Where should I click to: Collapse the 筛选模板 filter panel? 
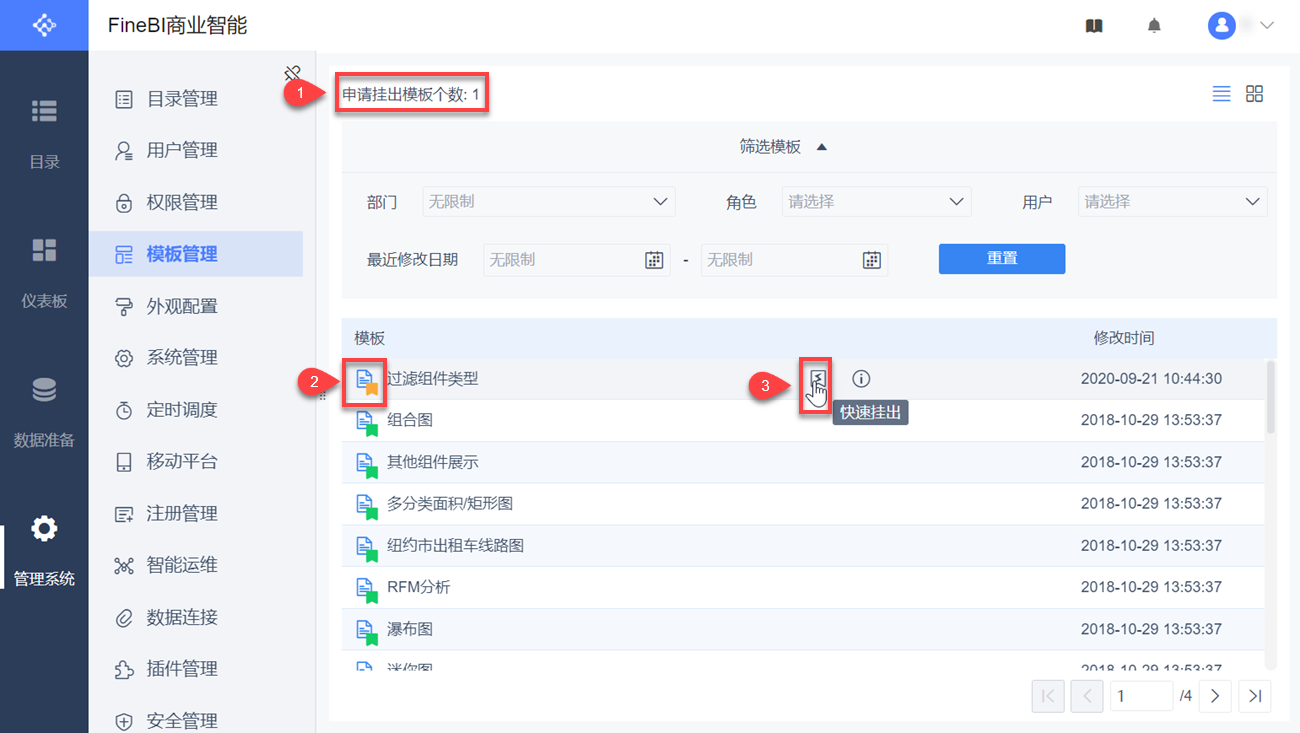pyautogui.click(x=783, y=147)
